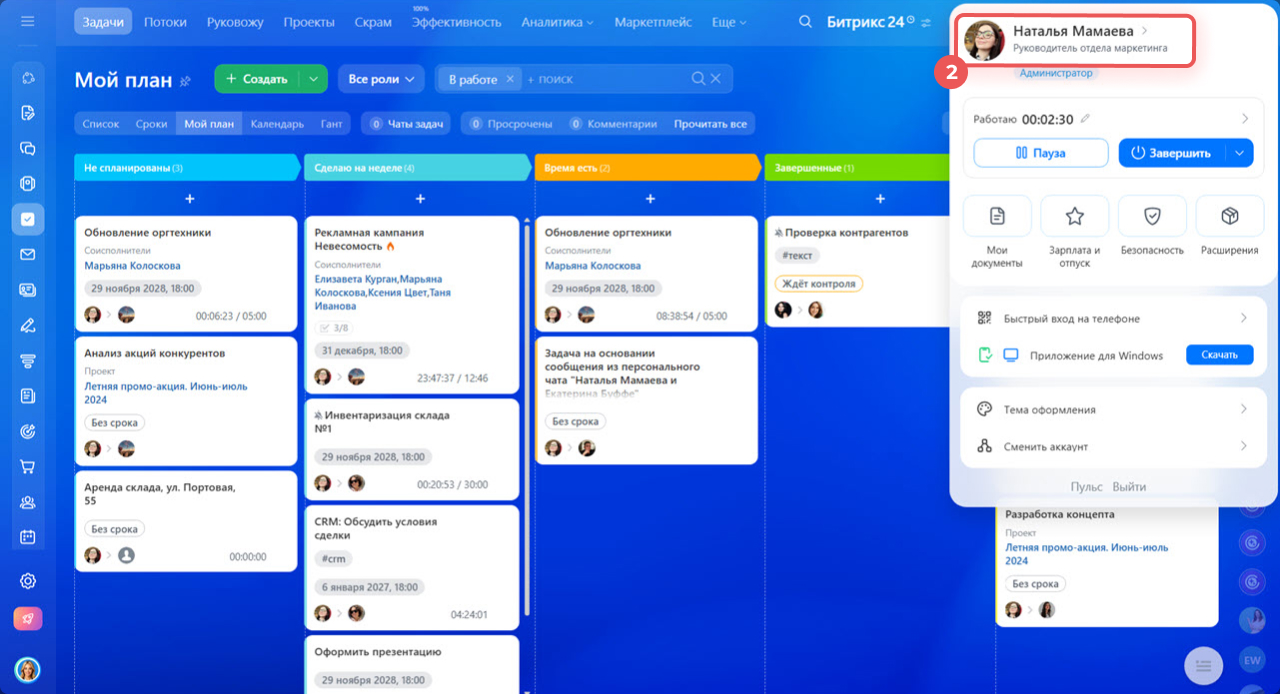Click the Скачать button for Windows app

click(x=1219, y=355)
